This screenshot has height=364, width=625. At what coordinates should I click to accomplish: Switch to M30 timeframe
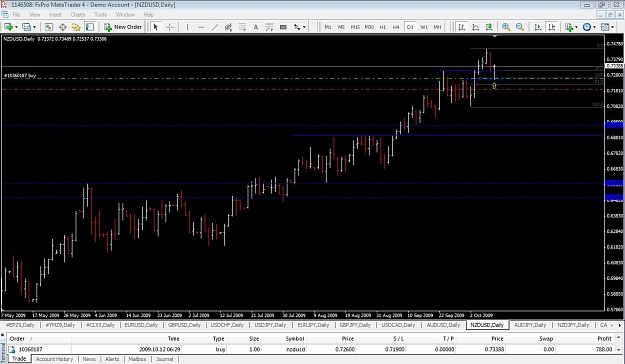tap(369, 27)
